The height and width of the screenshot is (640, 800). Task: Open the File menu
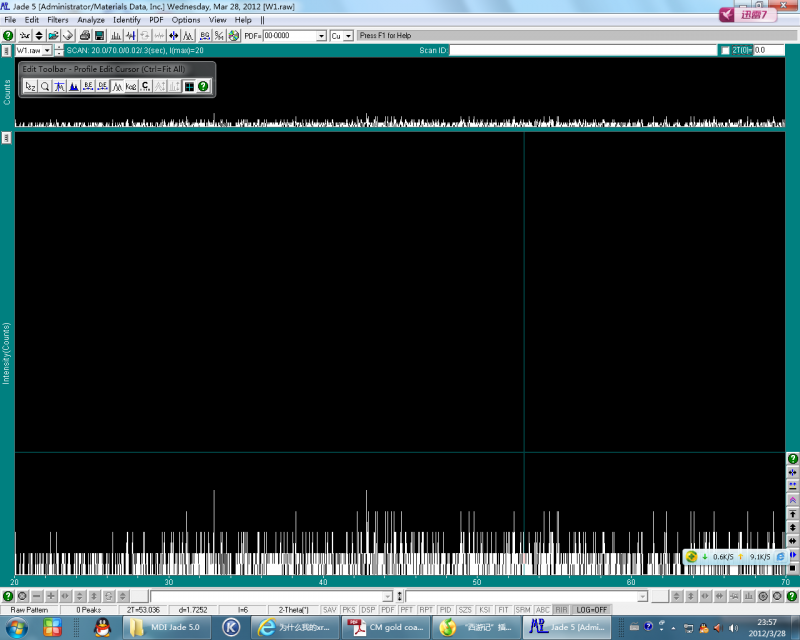click(x=10, y=20)
